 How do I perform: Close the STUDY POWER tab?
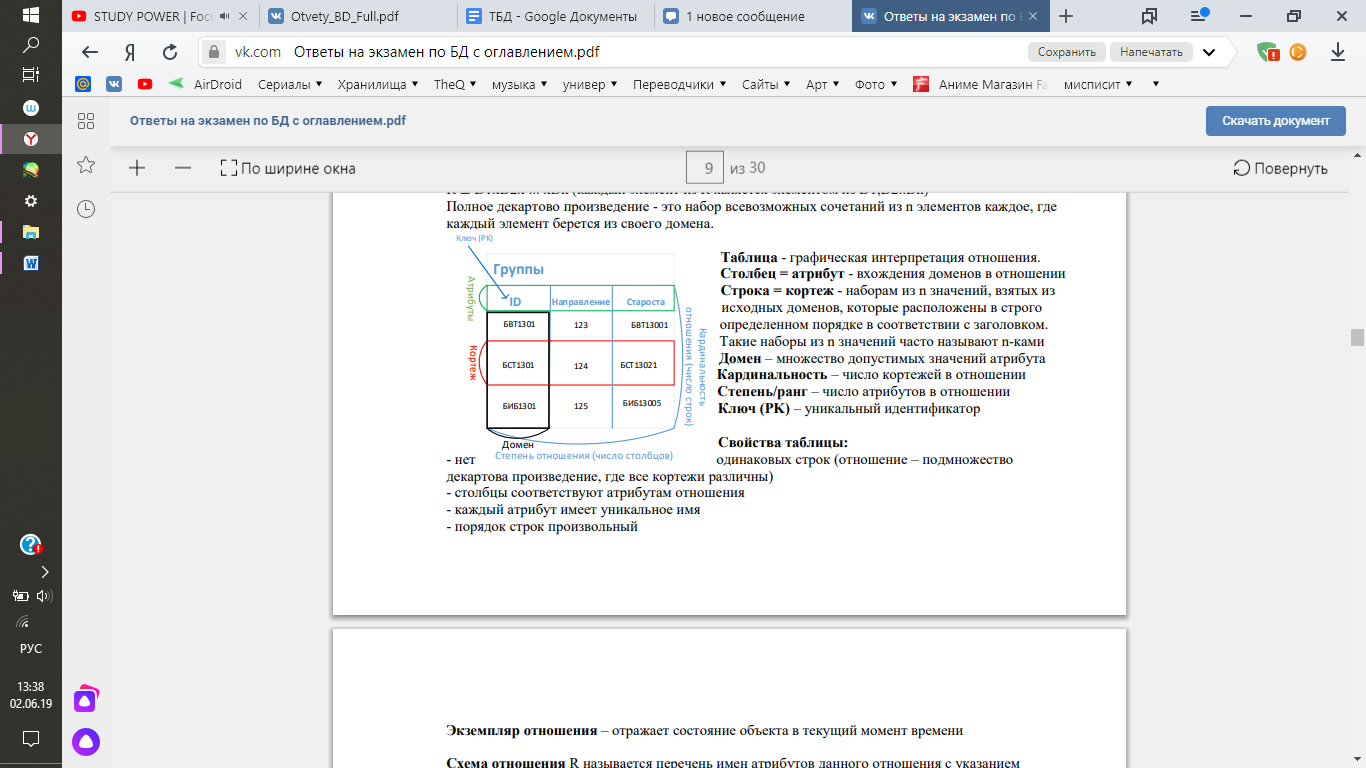[x=244, y=16]
